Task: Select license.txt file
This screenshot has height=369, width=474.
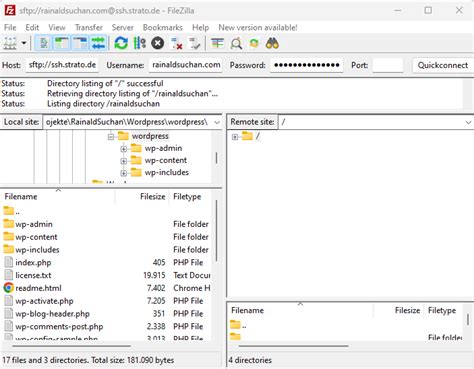Action: tap(107, 275)
